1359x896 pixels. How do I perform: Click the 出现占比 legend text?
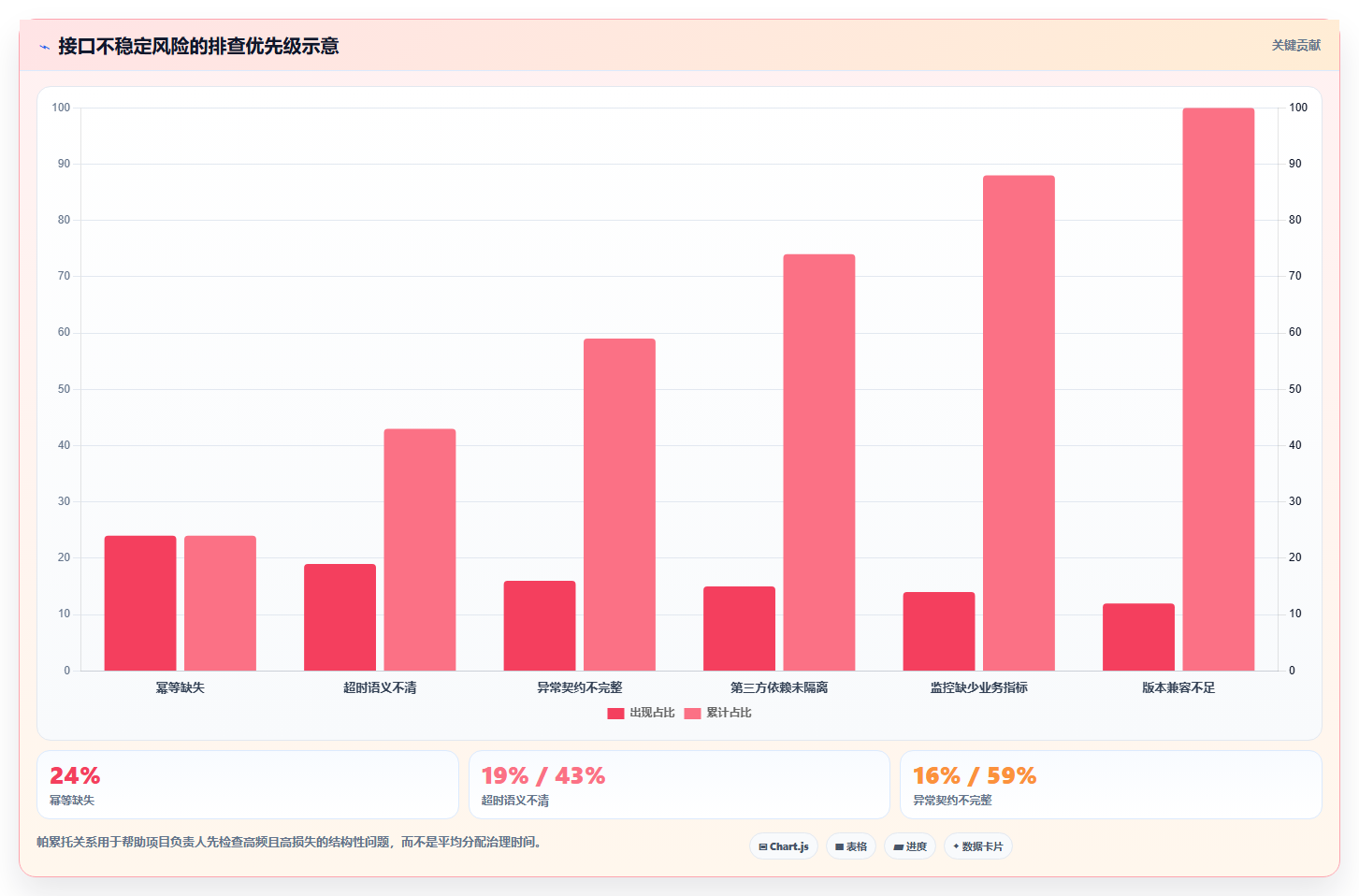(x=652, y=713)
